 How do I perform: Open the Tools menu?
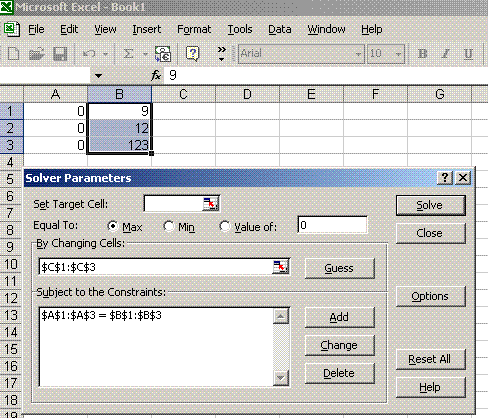tap(240, 29)
